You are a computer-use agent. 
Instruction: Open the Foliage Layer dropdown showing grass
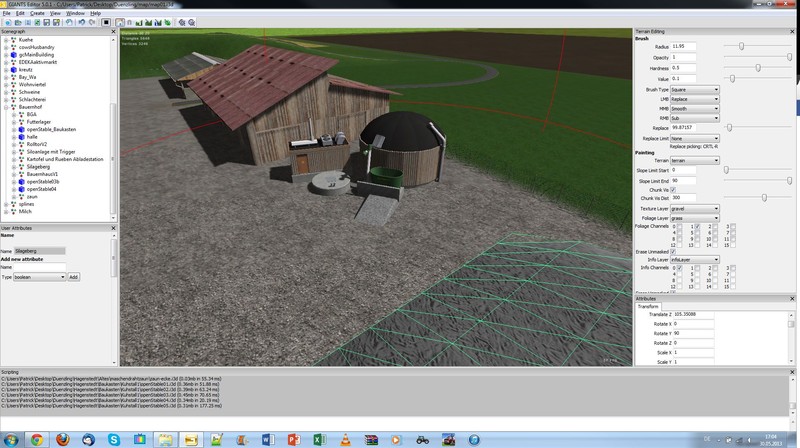coord(694,218)
